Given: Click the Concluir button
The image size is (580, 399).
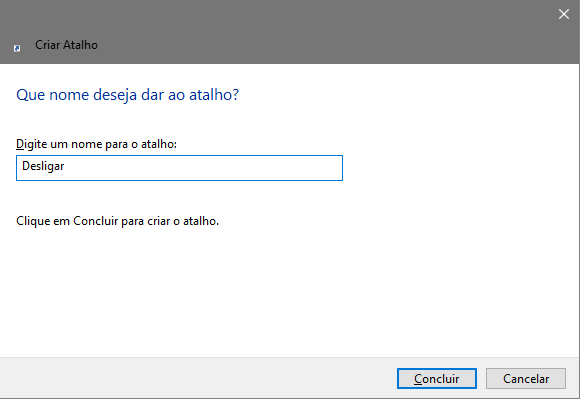Looking at the screenshot, I should [436, 378].
